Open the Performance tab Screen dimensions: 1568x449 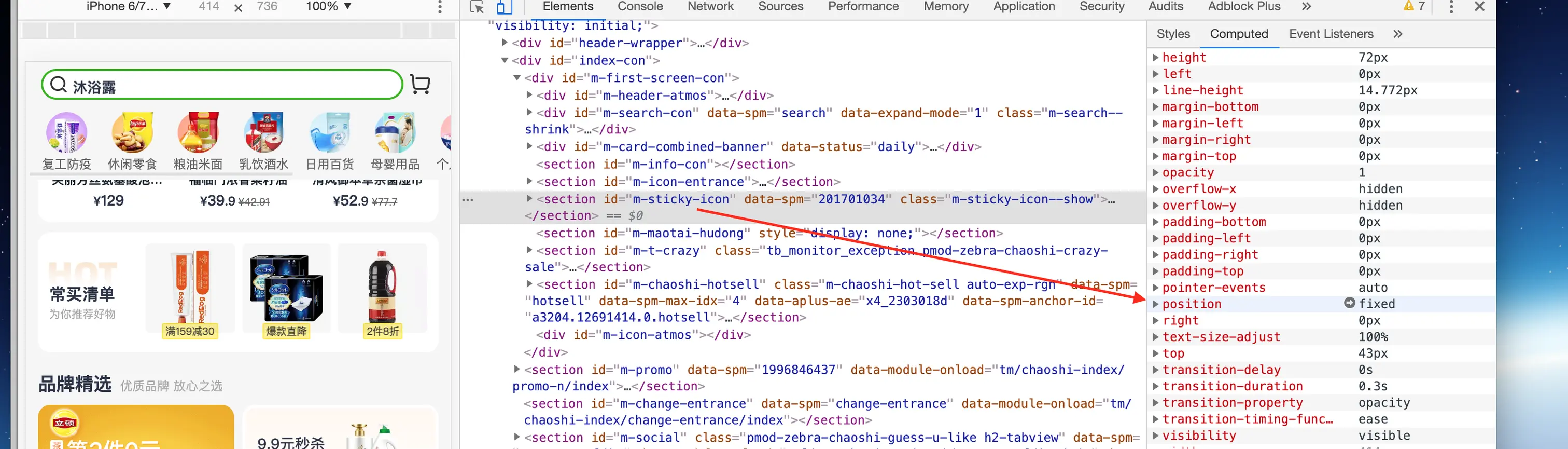click(863, 7)
